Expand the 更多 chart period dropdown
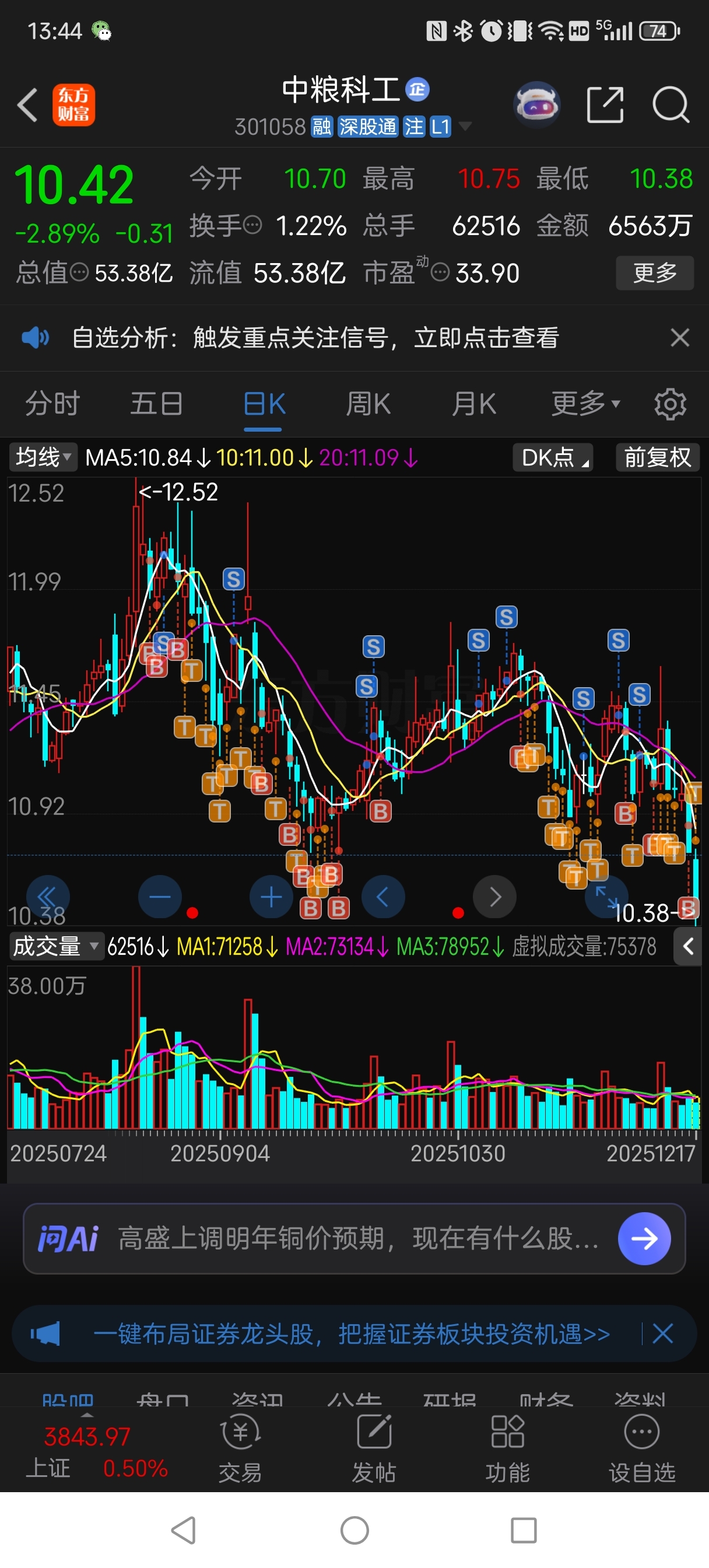The image size is (709, 1568). [x=585, y=404]
